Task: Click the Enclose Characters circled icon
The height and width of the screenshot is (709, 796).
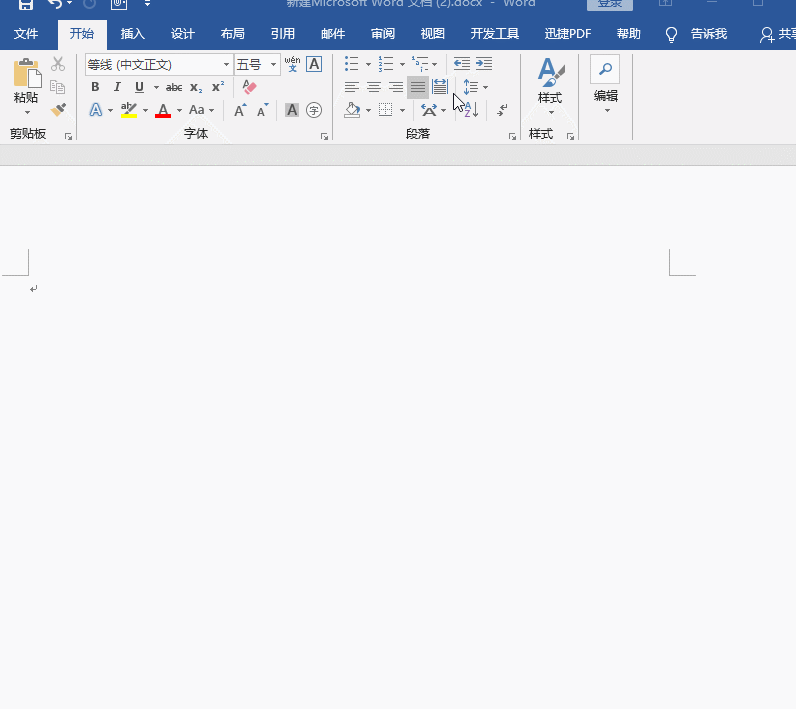Action: (314, 110)
